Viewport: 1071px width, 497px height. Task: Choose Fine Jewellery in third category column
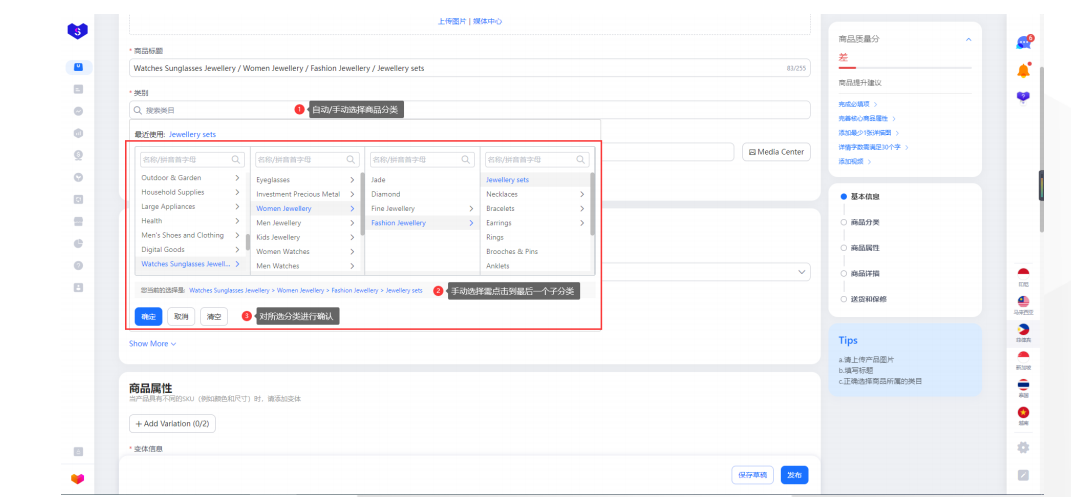(393, 209)
